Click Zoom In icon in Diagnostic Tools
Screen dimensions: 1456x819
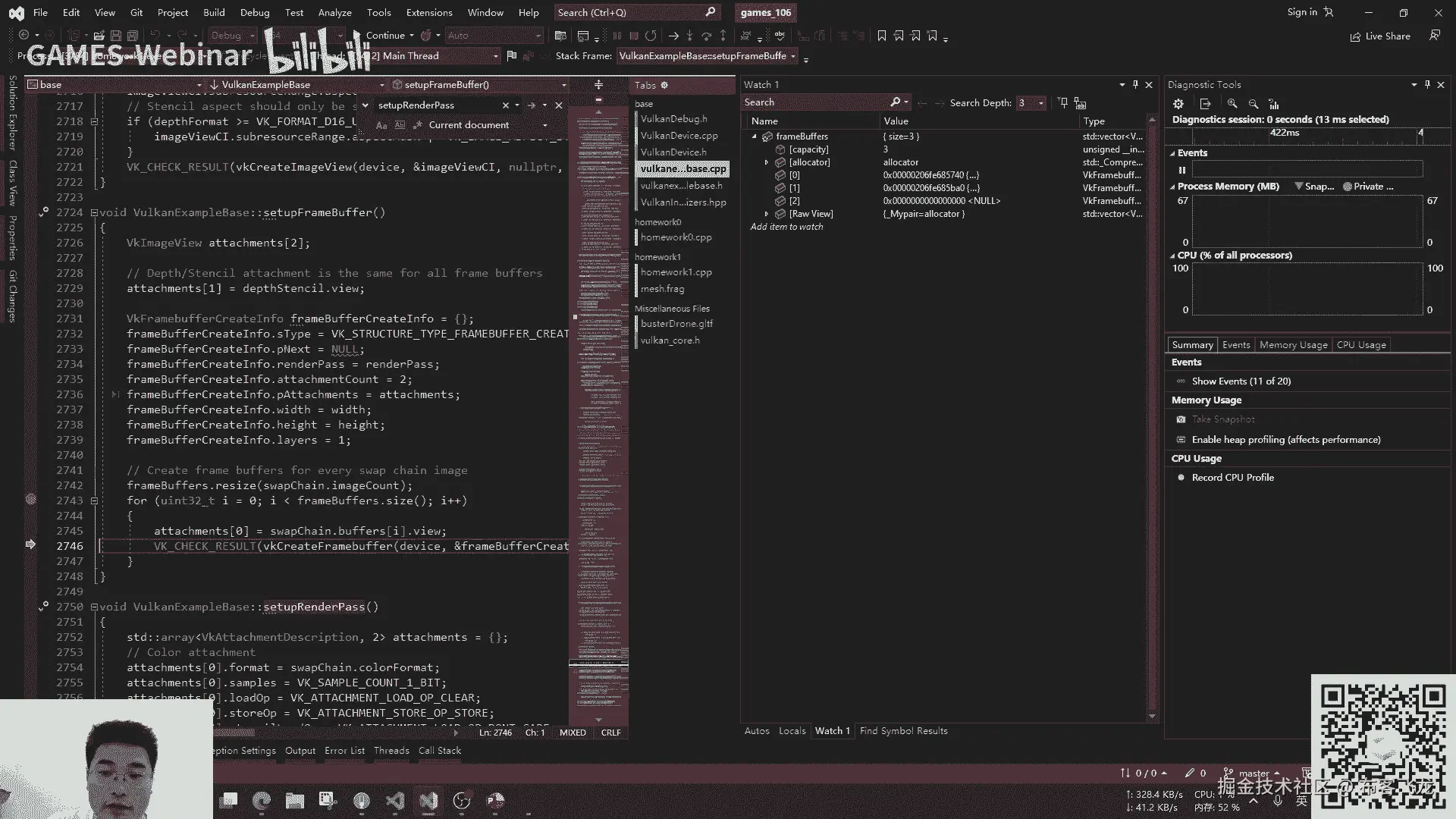(x=1232, y=104)
